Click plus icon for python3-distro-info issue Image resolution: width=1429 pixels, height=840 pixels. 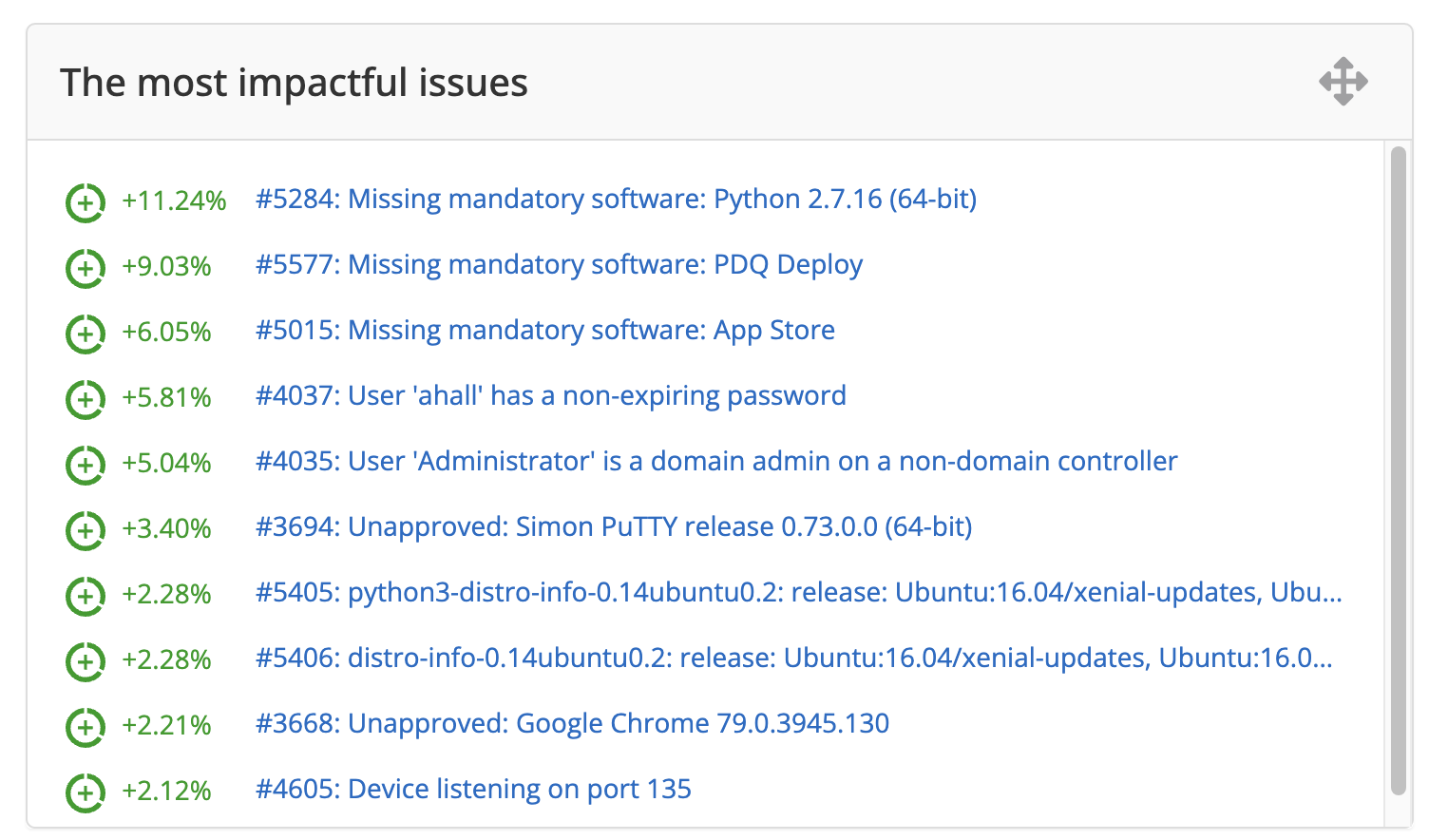coord(85,596)
